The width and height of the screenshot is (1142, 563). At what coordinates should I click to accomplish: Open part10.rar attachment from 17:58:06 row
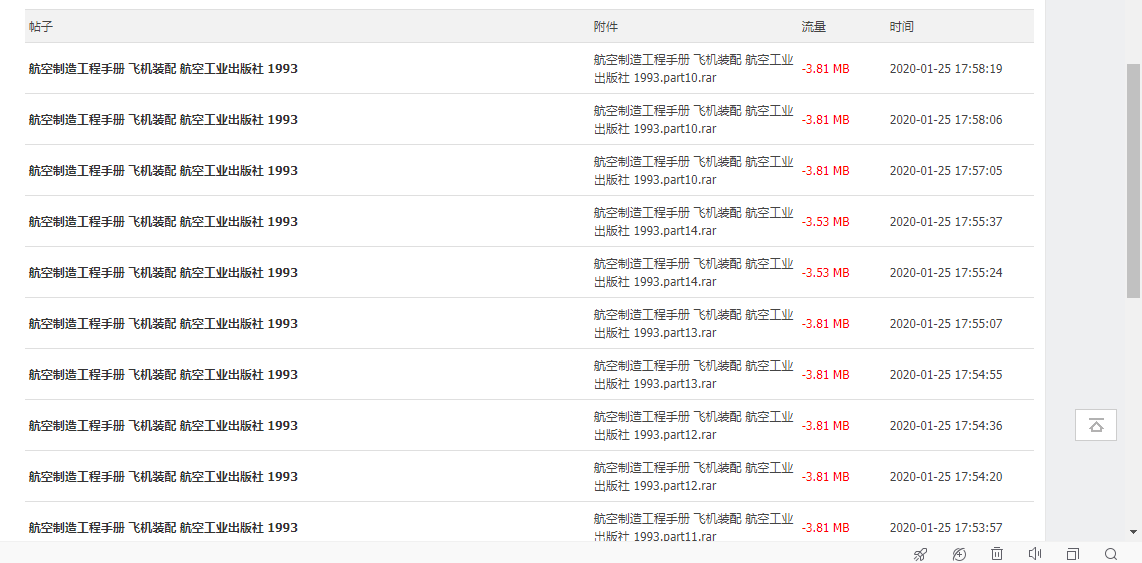pos(693,120)
